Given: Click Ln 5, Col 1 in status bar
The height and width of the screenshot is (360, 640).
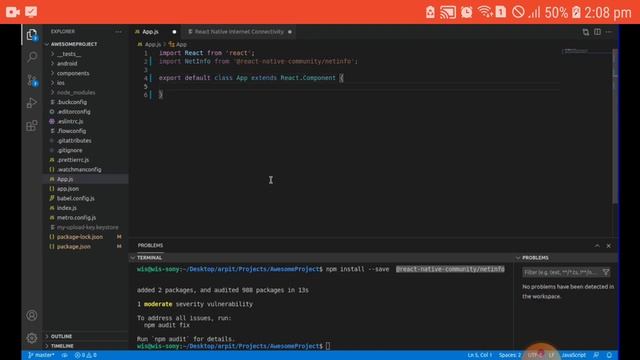Looking at the screenshot, I should [x=480, y=355].
